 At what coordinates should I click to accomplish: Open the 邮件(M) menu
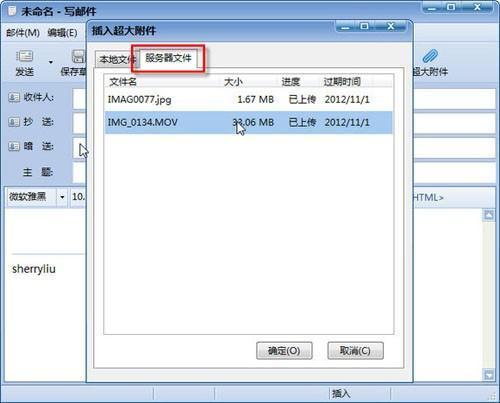click(23, 33)
